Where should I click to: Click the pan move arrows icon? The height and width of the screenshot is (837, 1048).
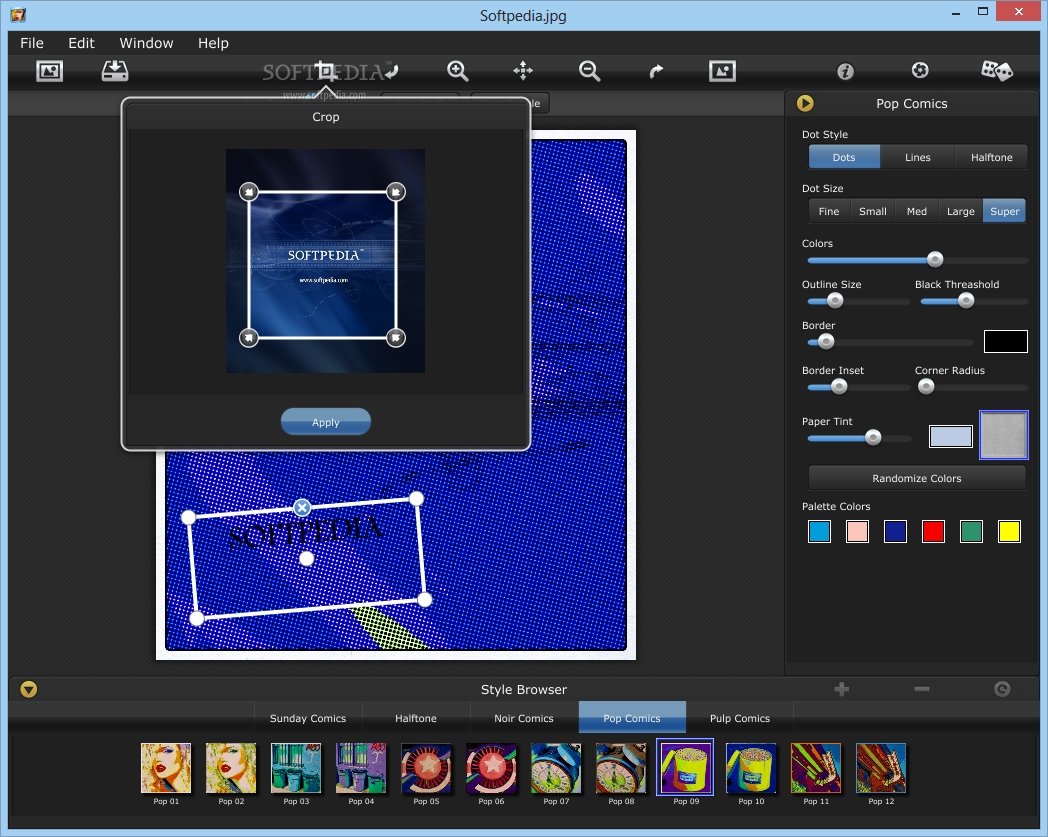coord(523,70)
